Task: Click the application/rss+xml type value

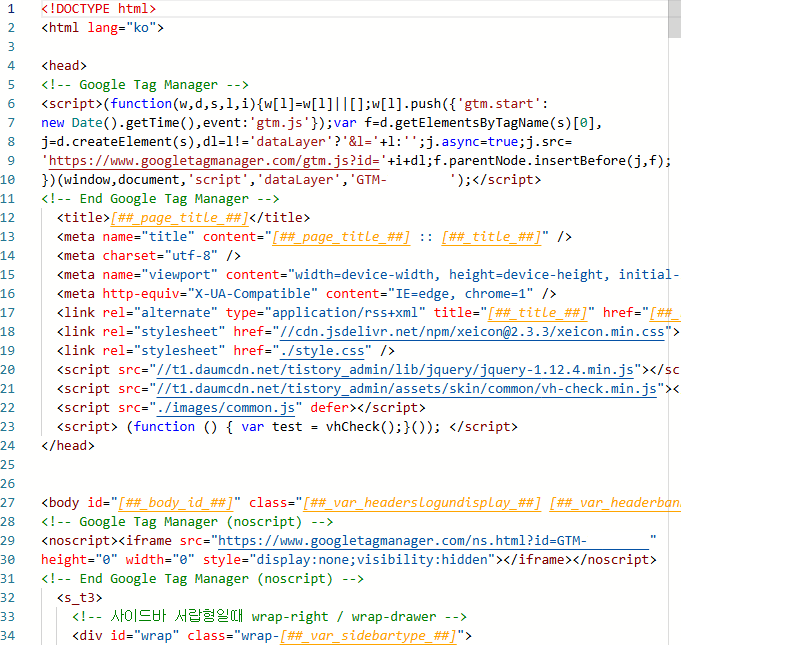Action: point(344,313)
